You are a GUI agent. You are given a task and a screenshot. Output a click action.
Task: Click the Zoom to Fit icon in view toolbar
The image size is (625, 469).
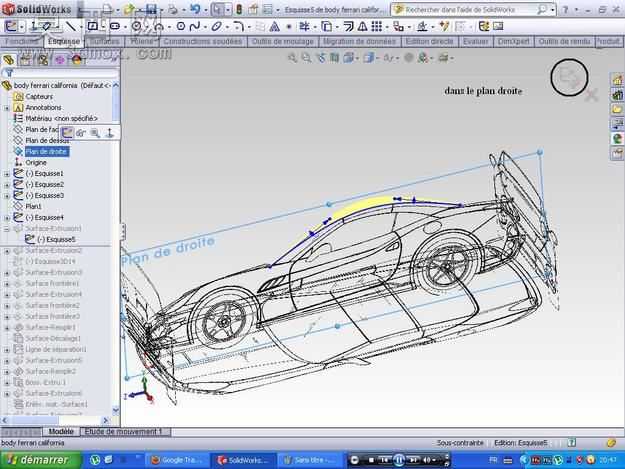[x=293, y=58]
